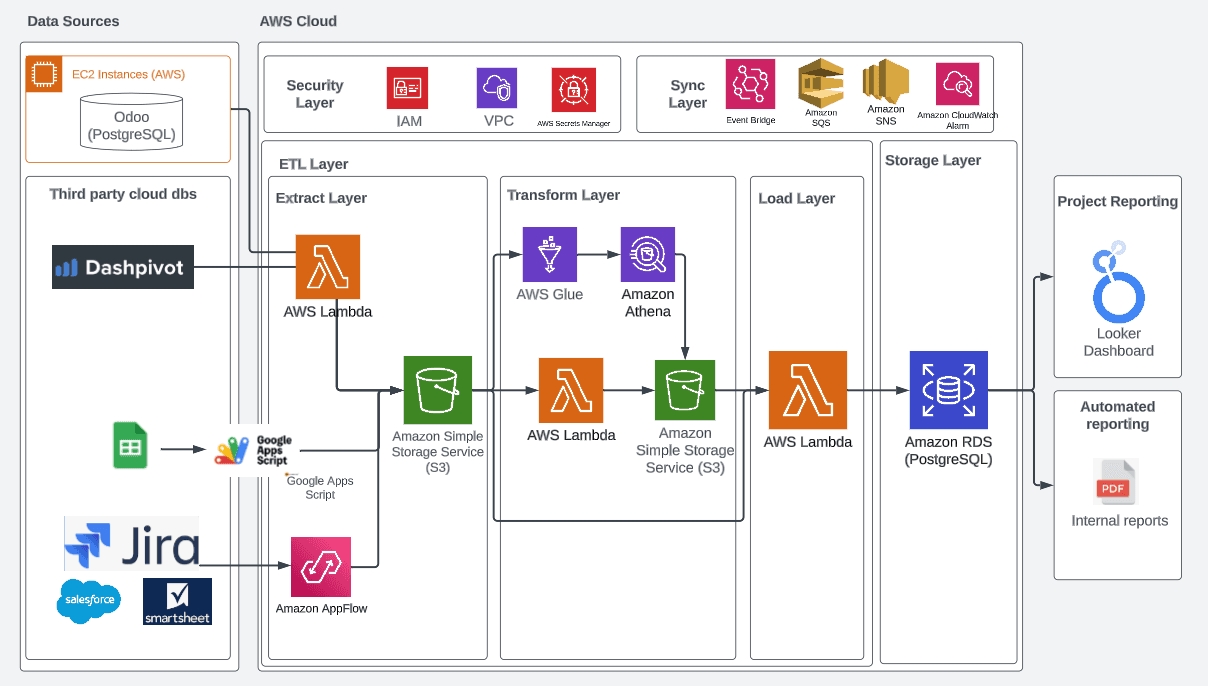
Task: Click the Load Layer AWS Lambda icon
Action: click(808, 390)
